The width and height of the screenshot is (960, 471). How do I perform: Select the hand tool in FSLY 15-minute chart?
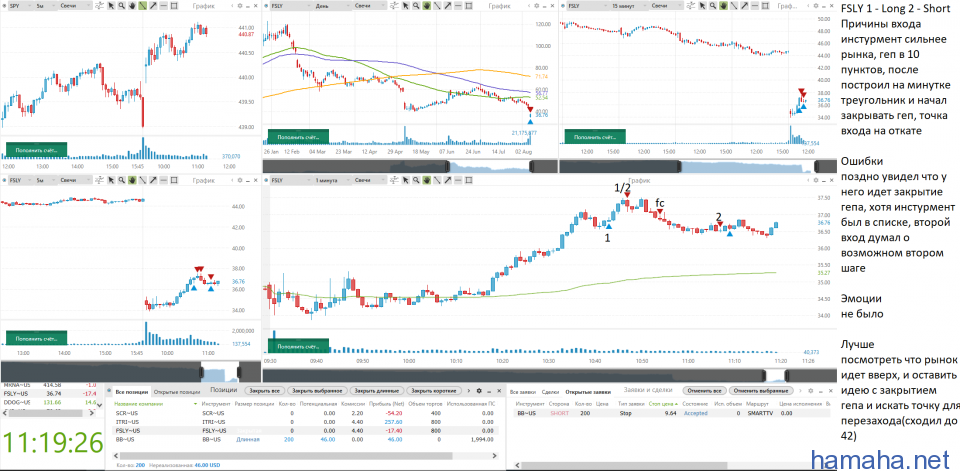pyautogui.click(x=722, y=6)
